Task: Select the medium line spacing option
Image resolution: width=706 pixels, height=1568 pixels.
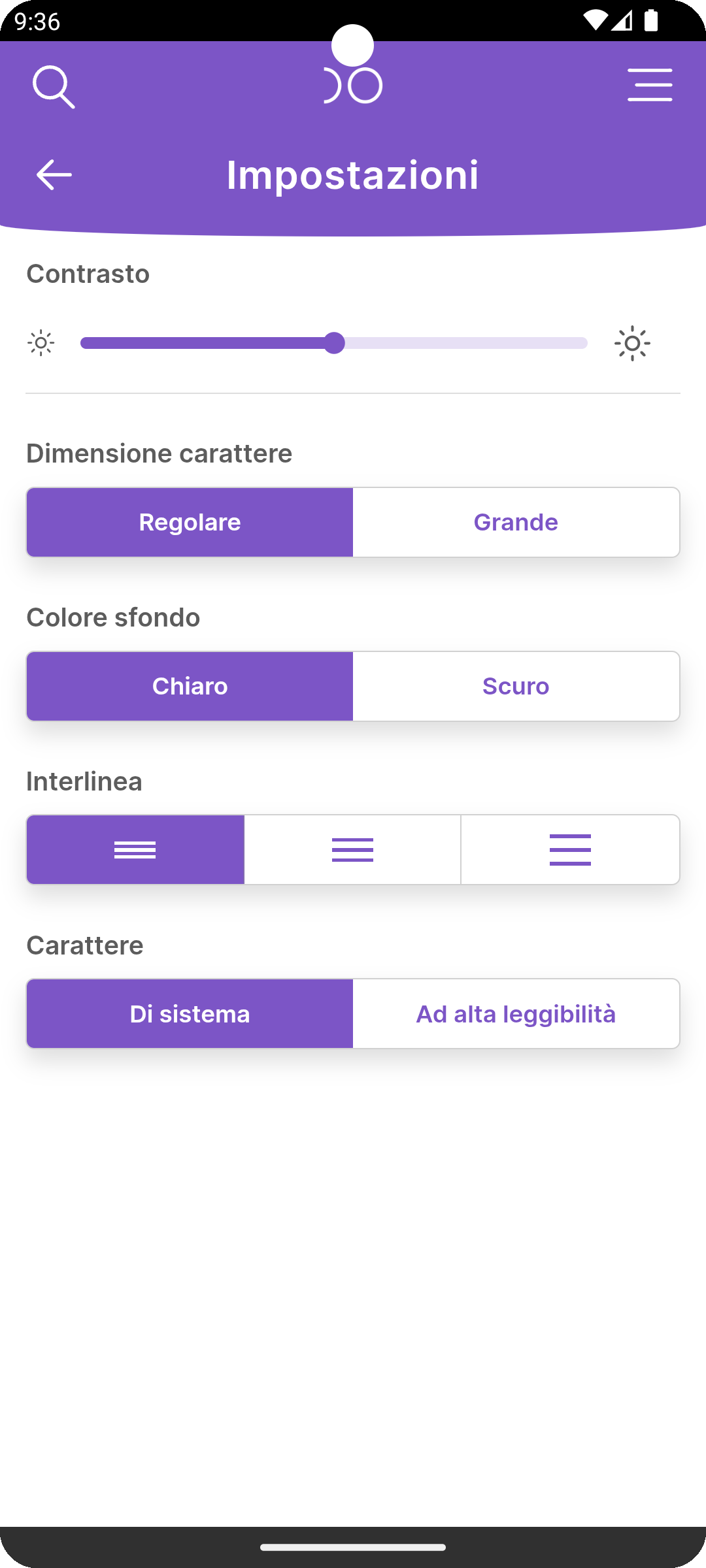Action: tap(352, 849)
